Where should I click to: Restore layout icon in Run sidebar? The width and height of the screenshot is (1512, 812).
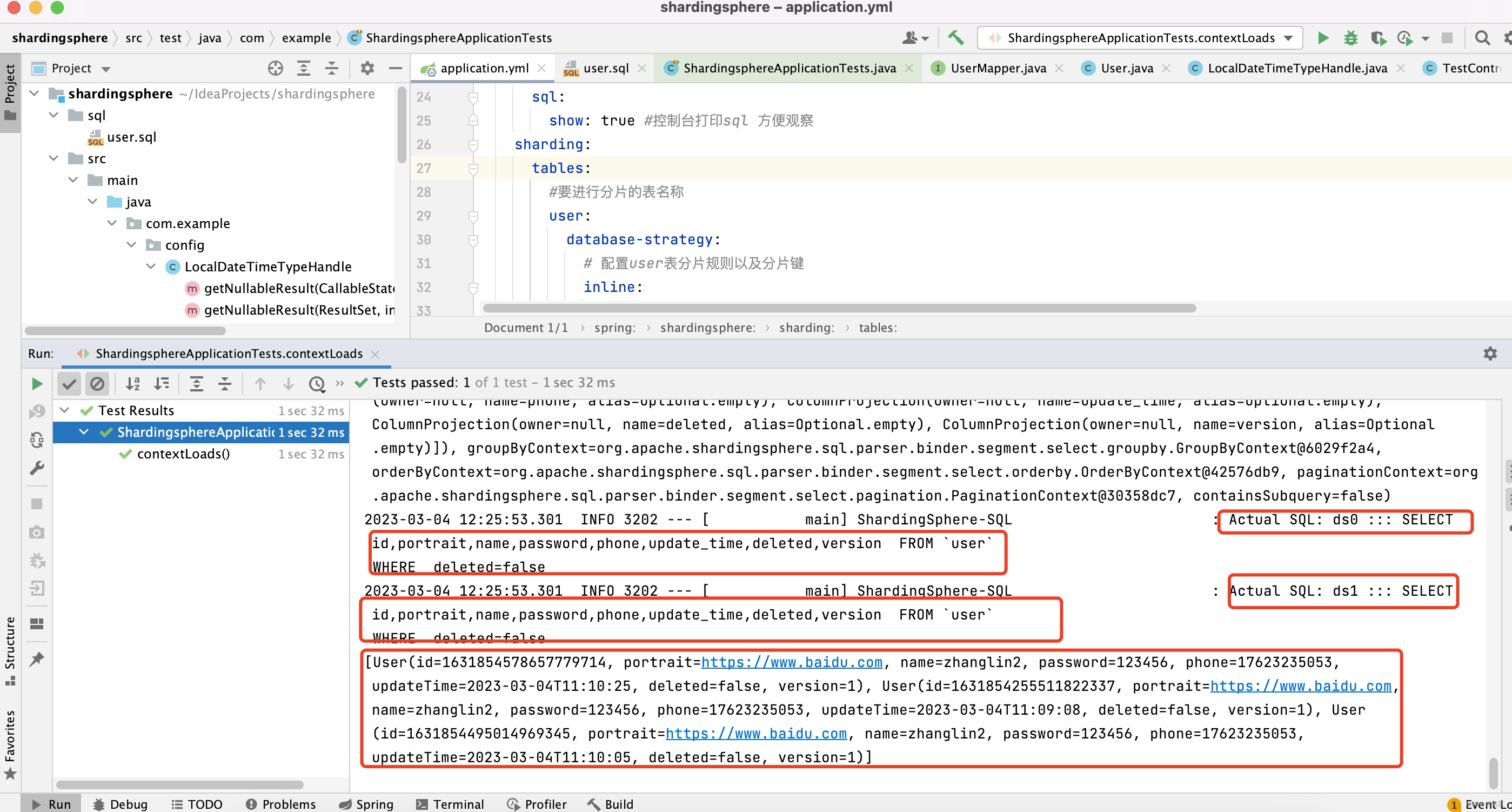tap(37, 623)
